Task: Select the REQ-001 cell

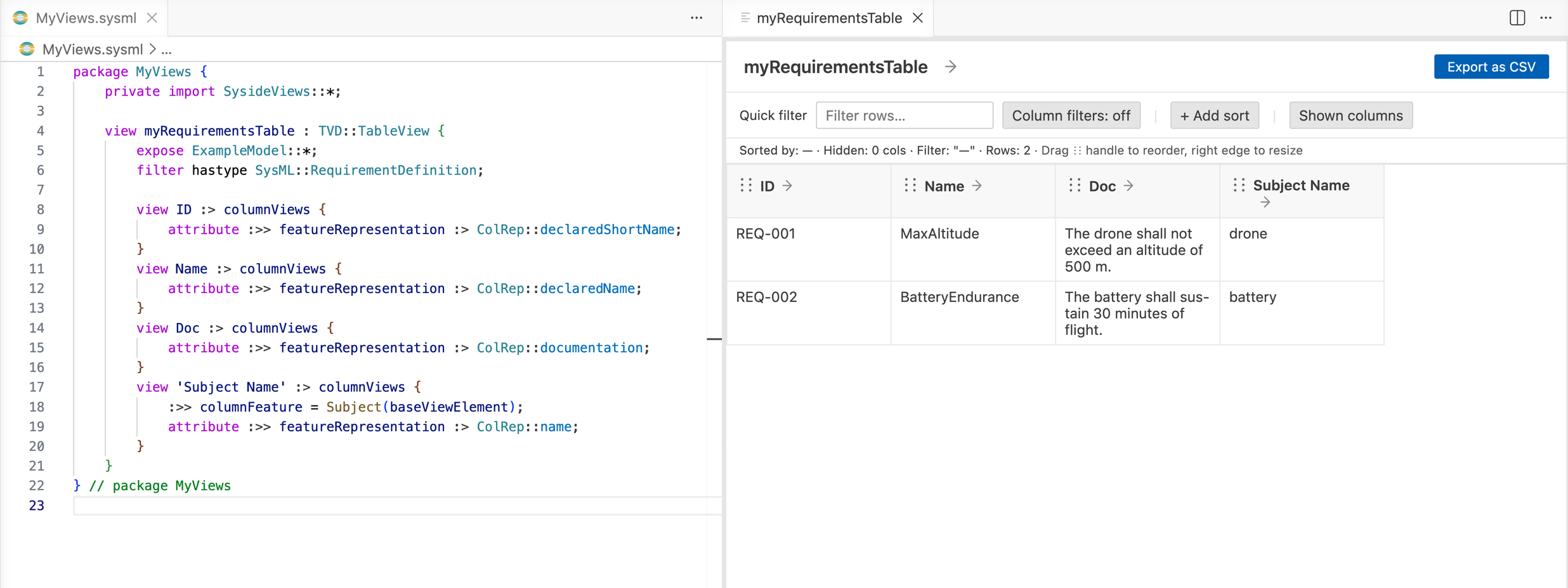Action: pos(809,249)
